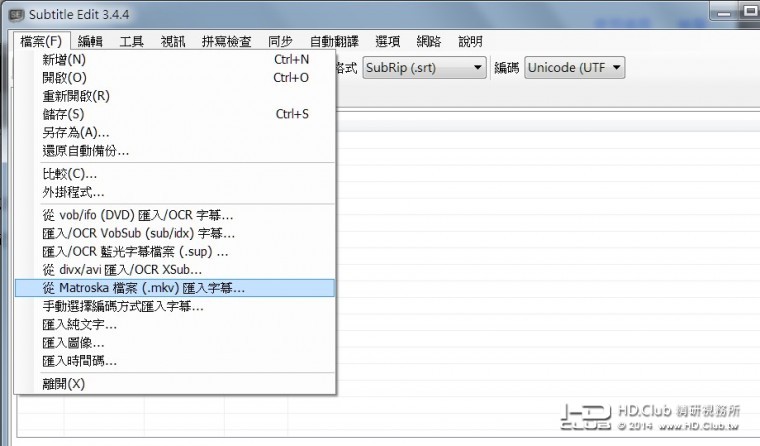Open the 工具 menu
760x446 pixels.
coord(131,41)
